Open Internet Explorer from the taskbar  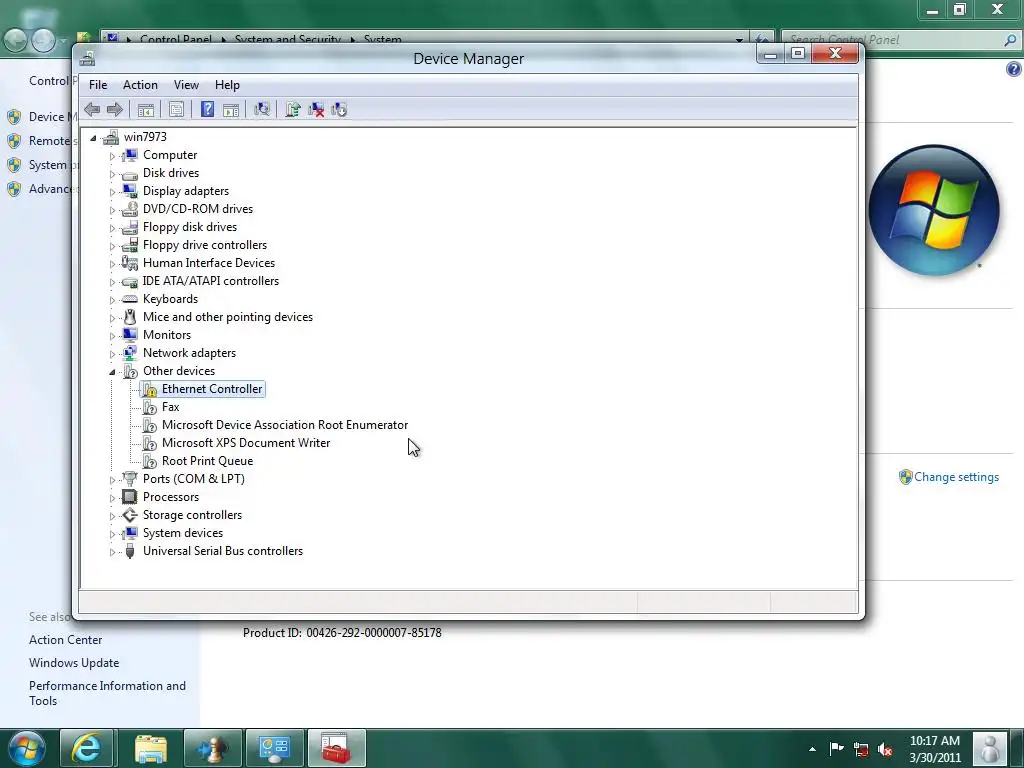click(87, 748)
